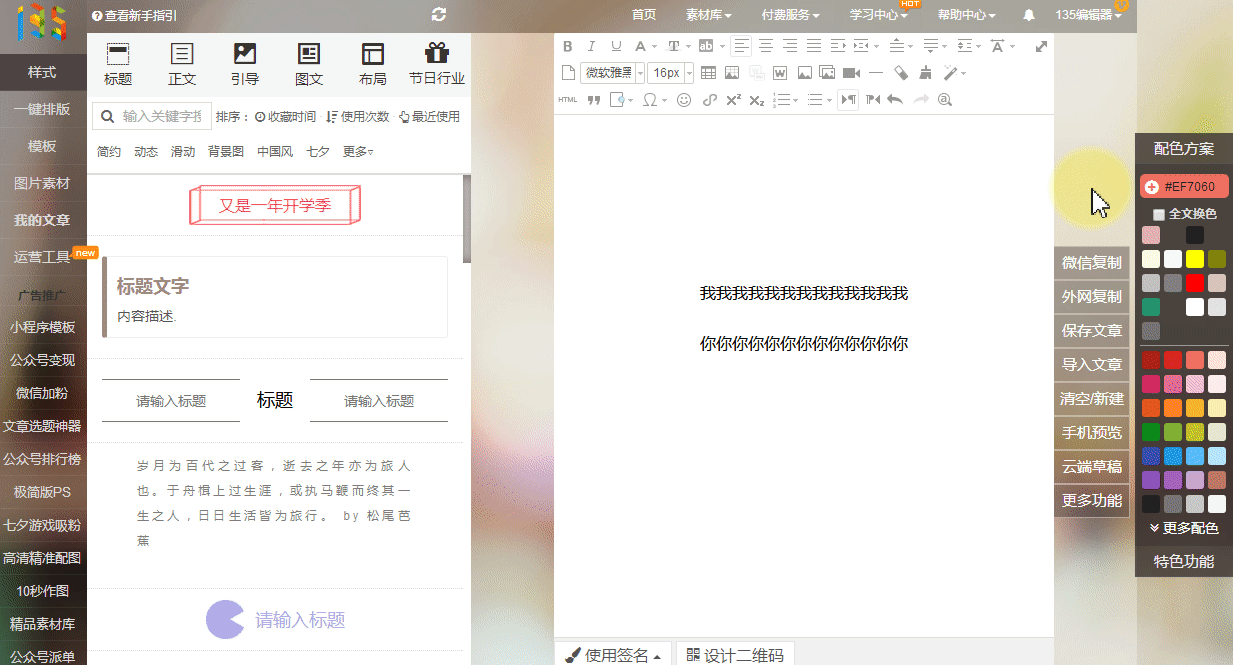Open the 素材库 menu in top bar
Viewport: 1233px width, 665px height.
click(x=708, y=15)
